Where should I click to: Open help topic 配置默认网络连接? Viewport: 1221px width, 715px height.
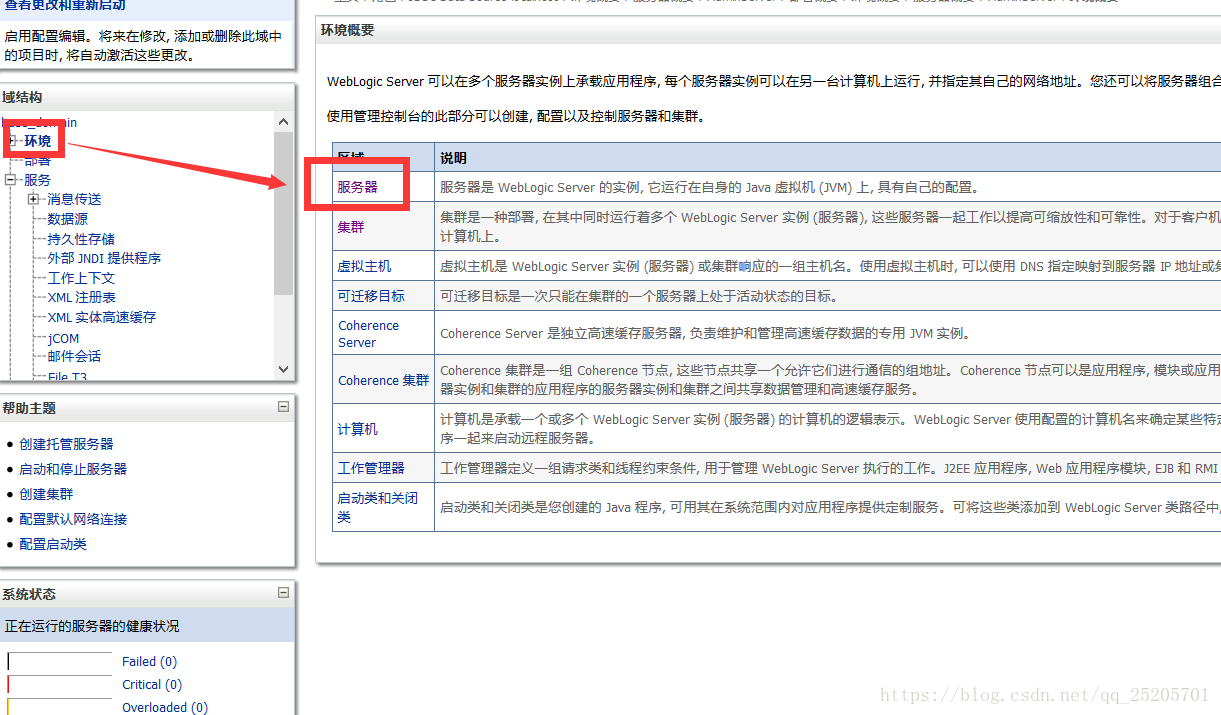click(x=73, y=519)
